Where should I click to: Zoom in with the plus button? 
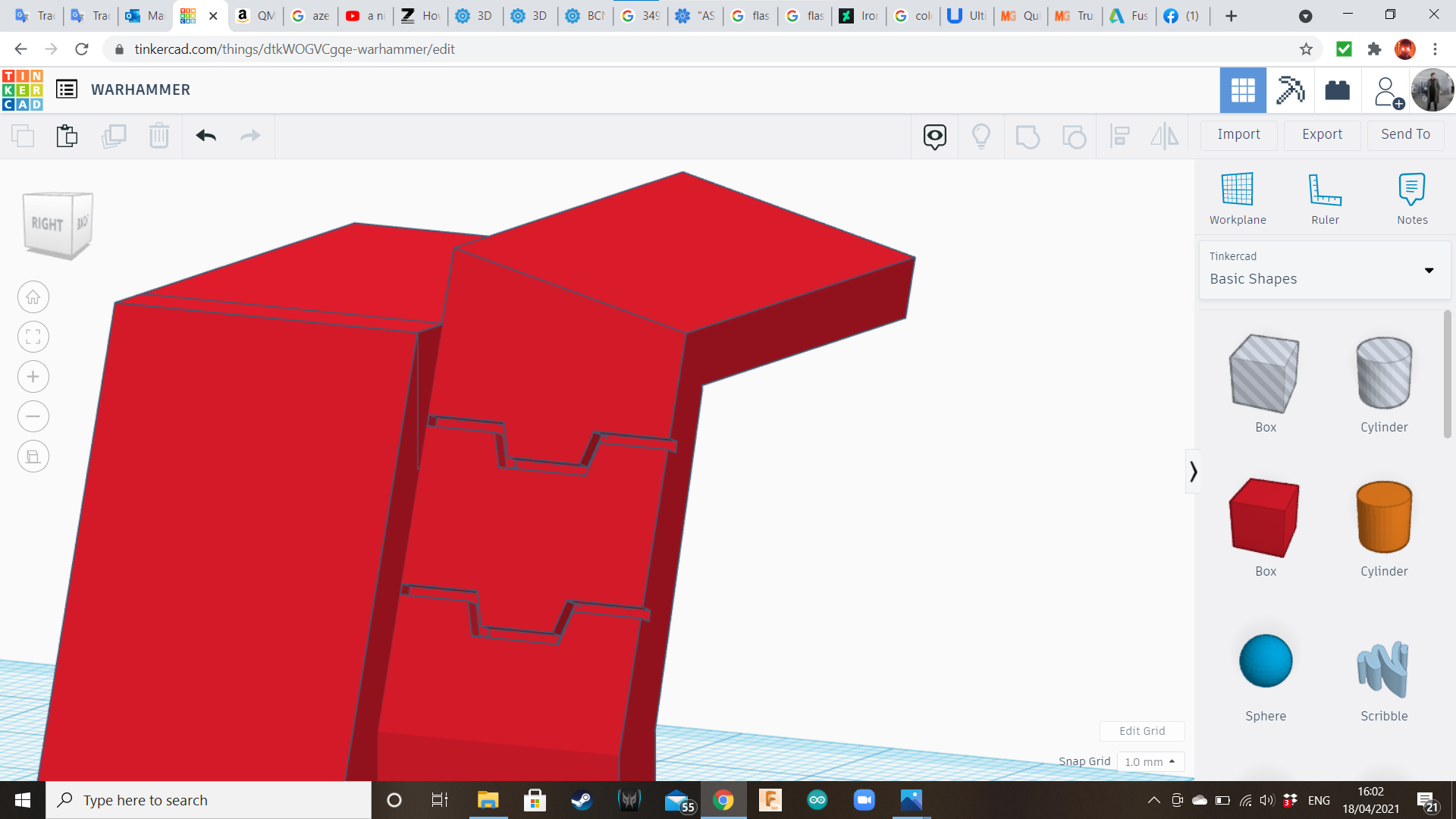click(33, 377)
